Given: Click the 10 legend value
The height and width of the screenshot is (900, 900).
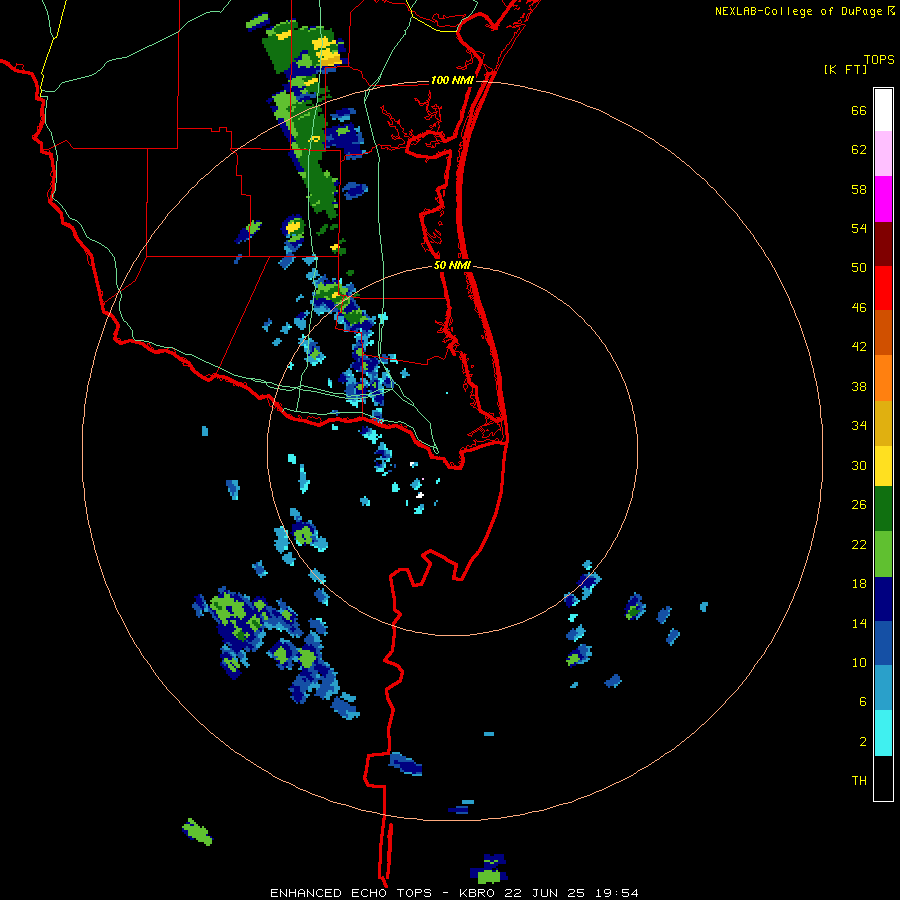Looking at the screenshot, I should click(859, 663).
